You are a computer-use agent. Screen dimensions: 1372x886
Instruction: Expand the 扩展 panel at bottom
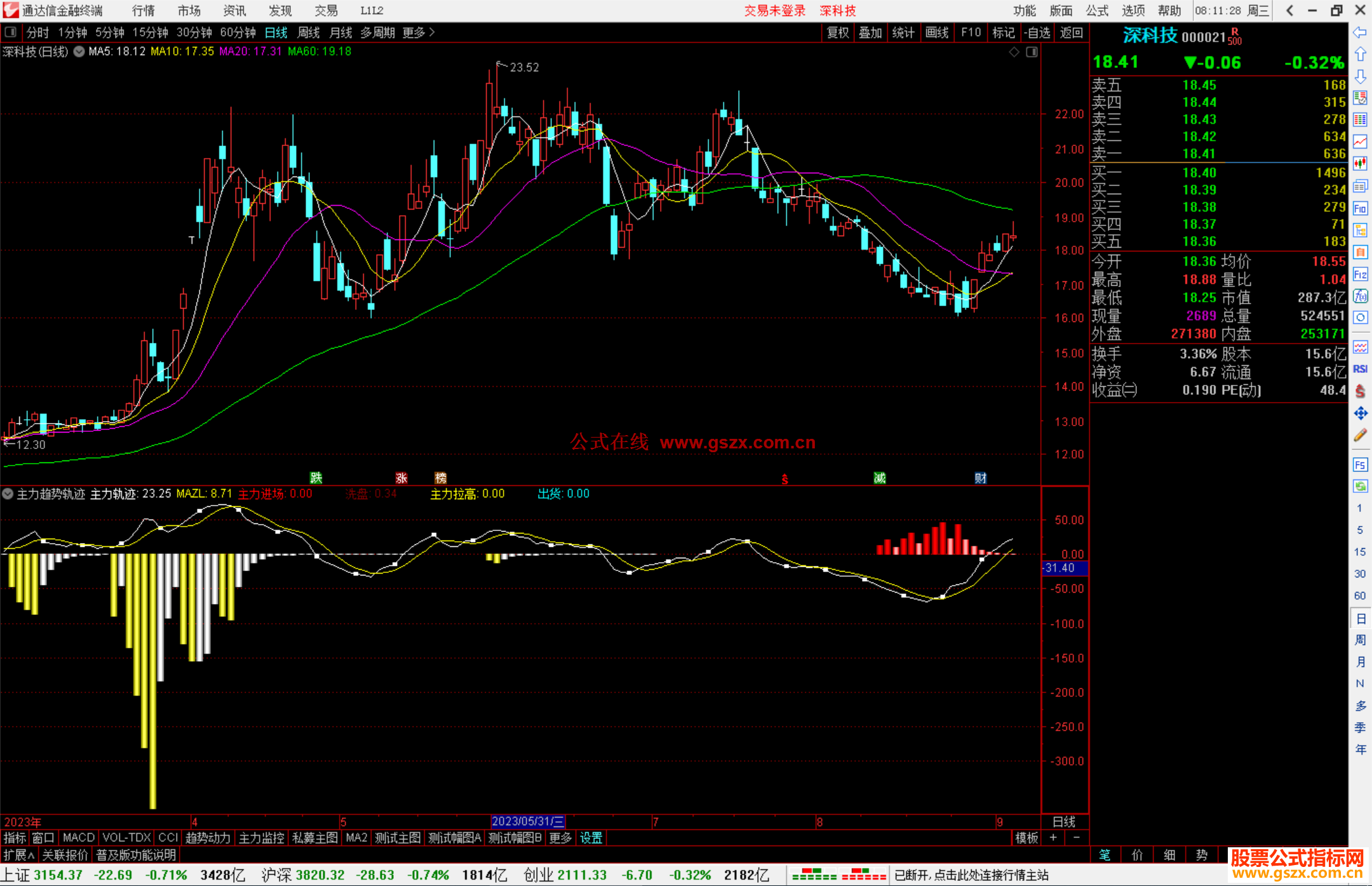tap(18, 856)
